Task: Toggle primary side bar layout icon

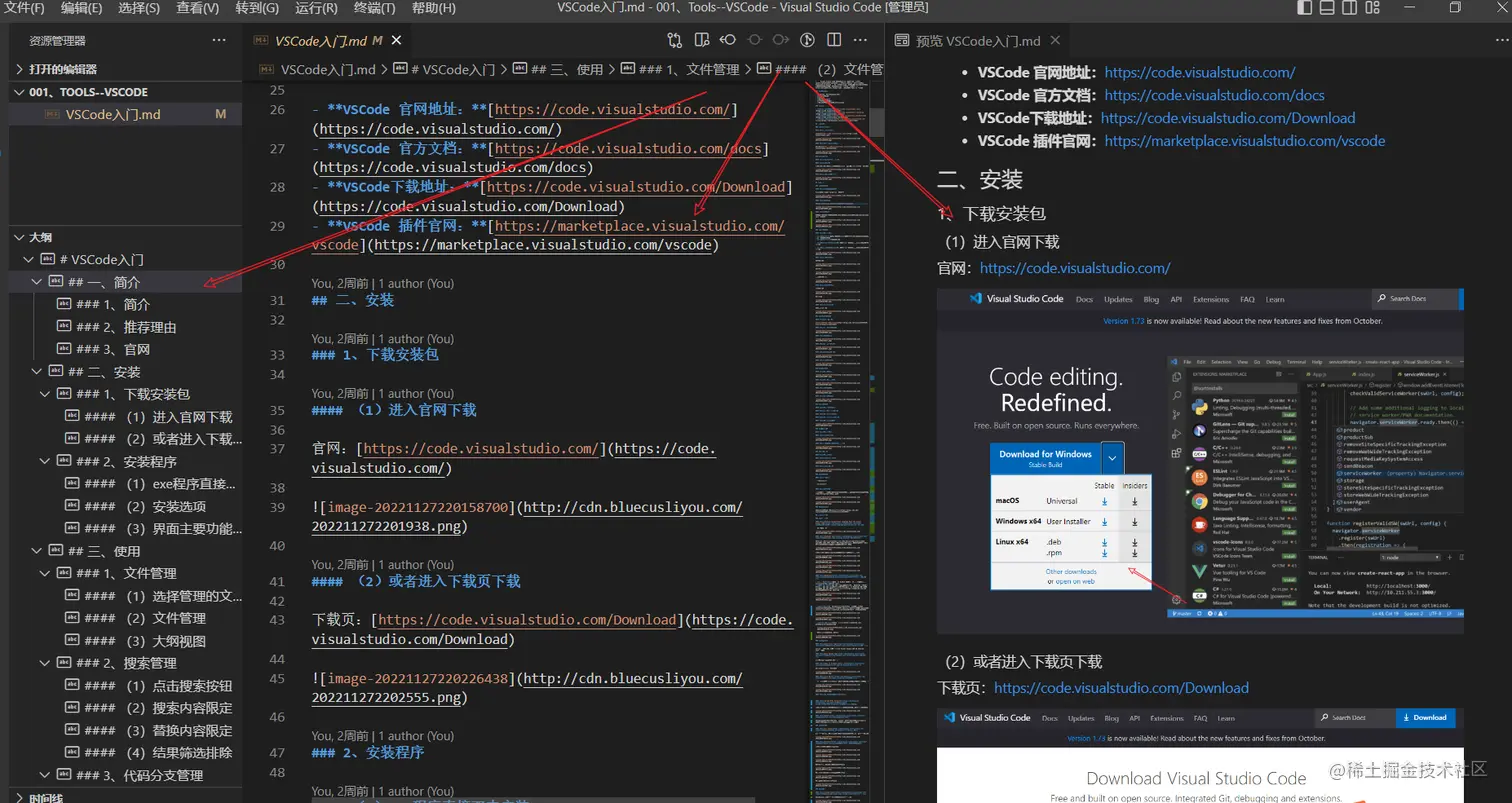Action: [x=1304, y=8]
